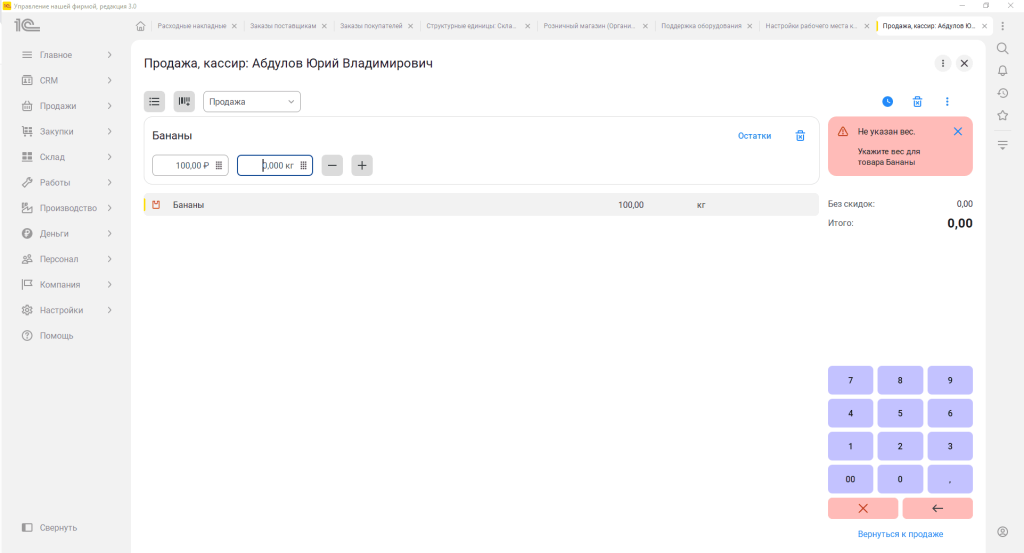Open the blue clock deferred receipts icon
Image resolution: width=1024 pixels, height=553 pixels.
[x=888, y=101]
